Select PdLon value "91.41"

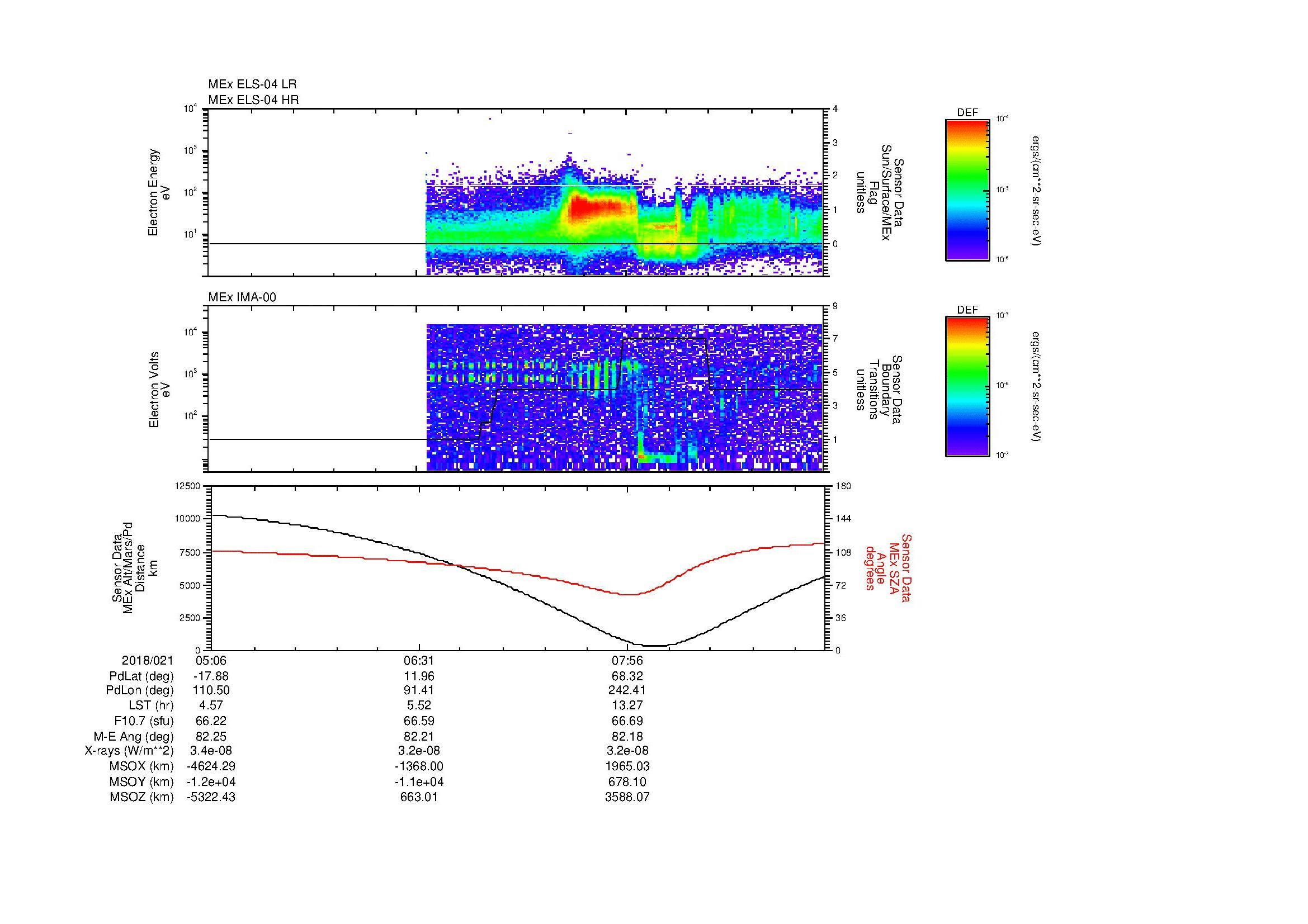pyautogui.click(x=419, y=690)
